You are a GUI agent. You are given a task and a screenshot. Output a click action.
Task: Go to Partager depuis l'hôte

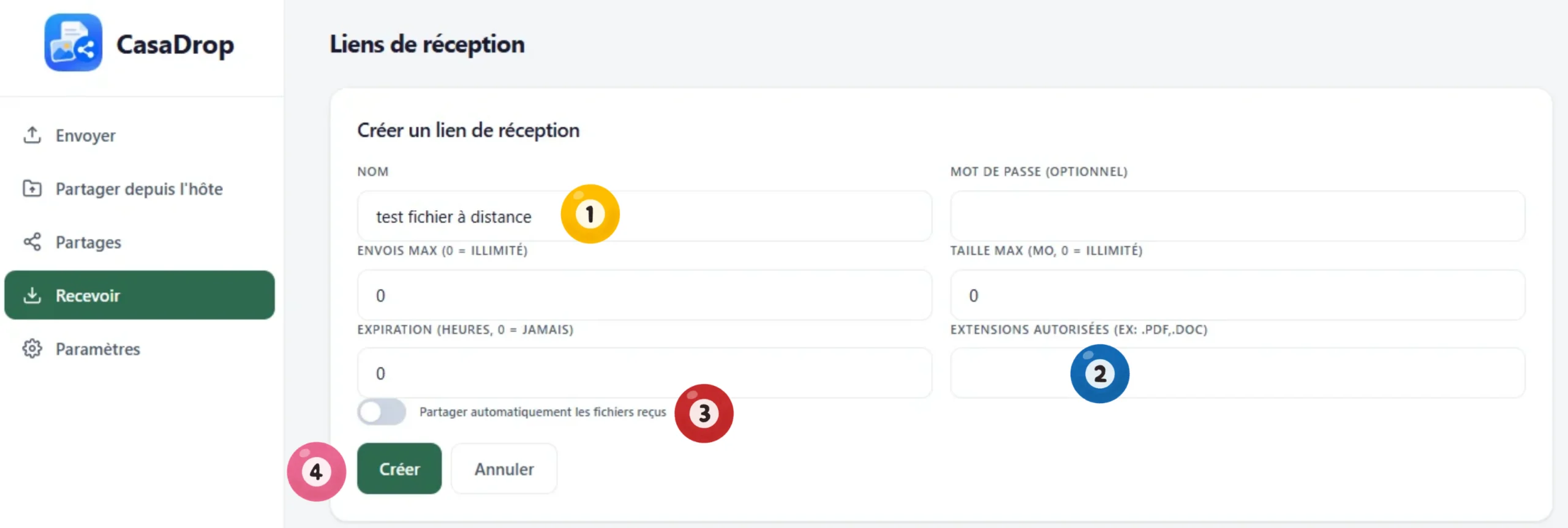point(140,189)
